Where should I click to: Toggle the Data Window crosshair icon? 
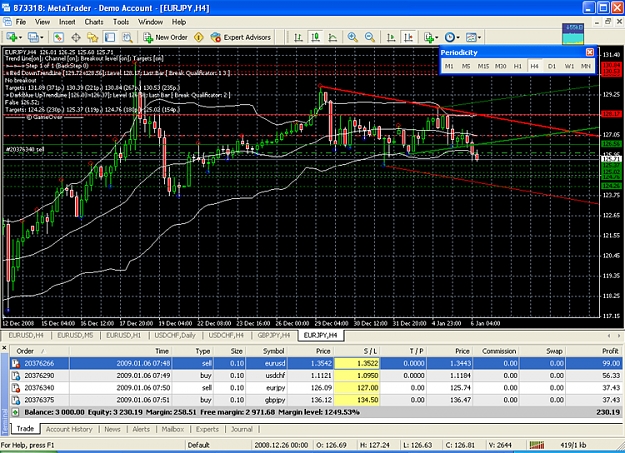[76, 37]
